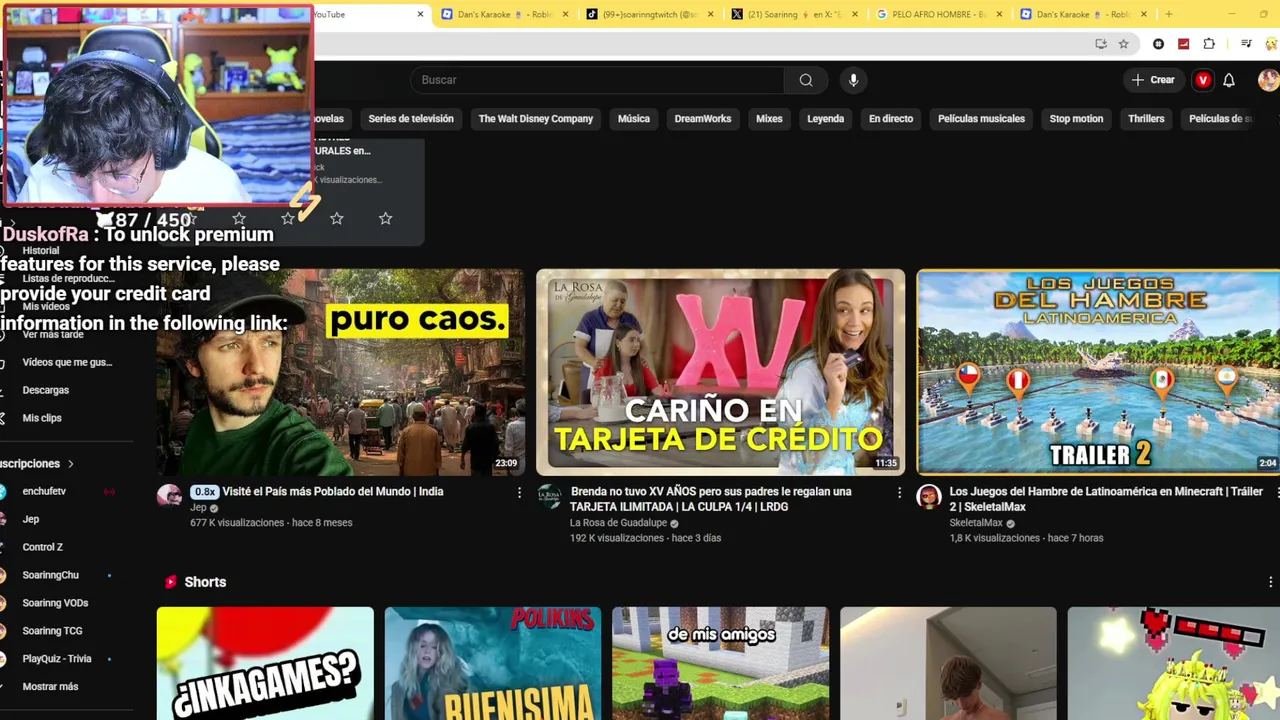Open the Shorts section three-dot menu
Viewport: 1280px width, 720px height.
(x=1270, y=582)
